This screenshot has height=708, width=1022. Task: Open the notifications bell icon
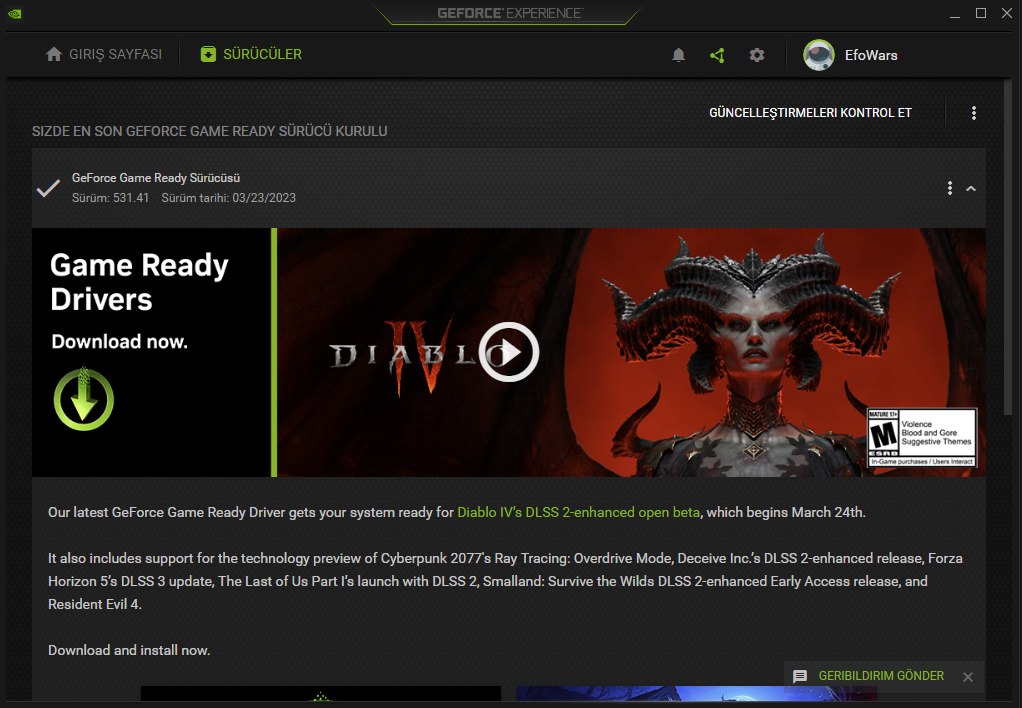(679, 55)
